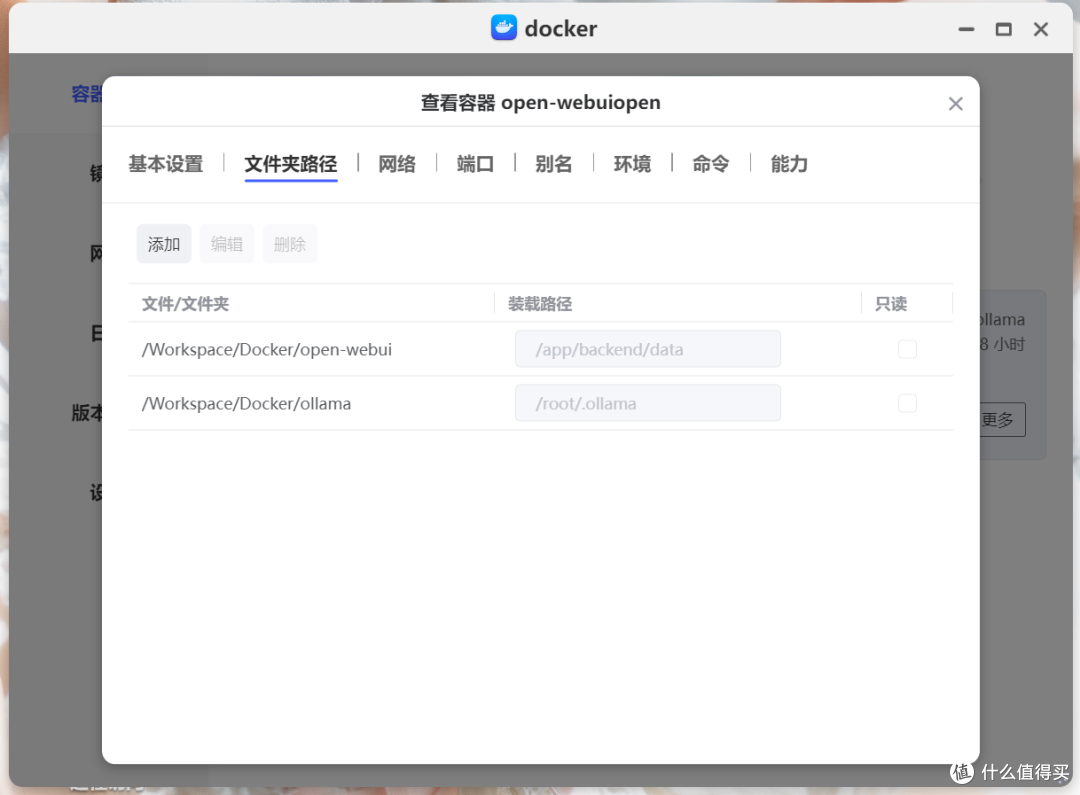Image resolution: width=1080 pixels, height=795 pixels.
Task: Open the 命令 tab
Action: (x=711, y=164)
